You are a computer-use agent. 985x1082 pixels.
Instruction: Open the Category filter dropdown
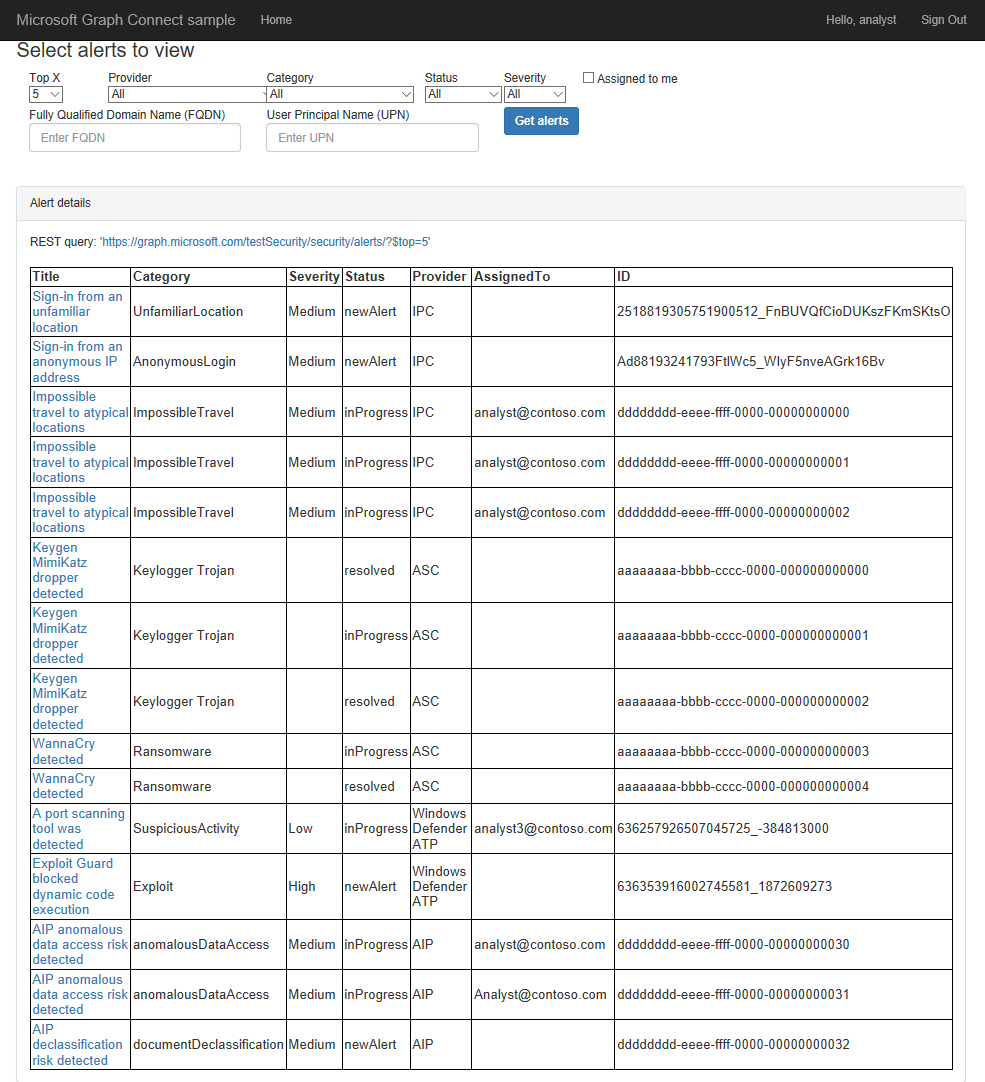340,94
